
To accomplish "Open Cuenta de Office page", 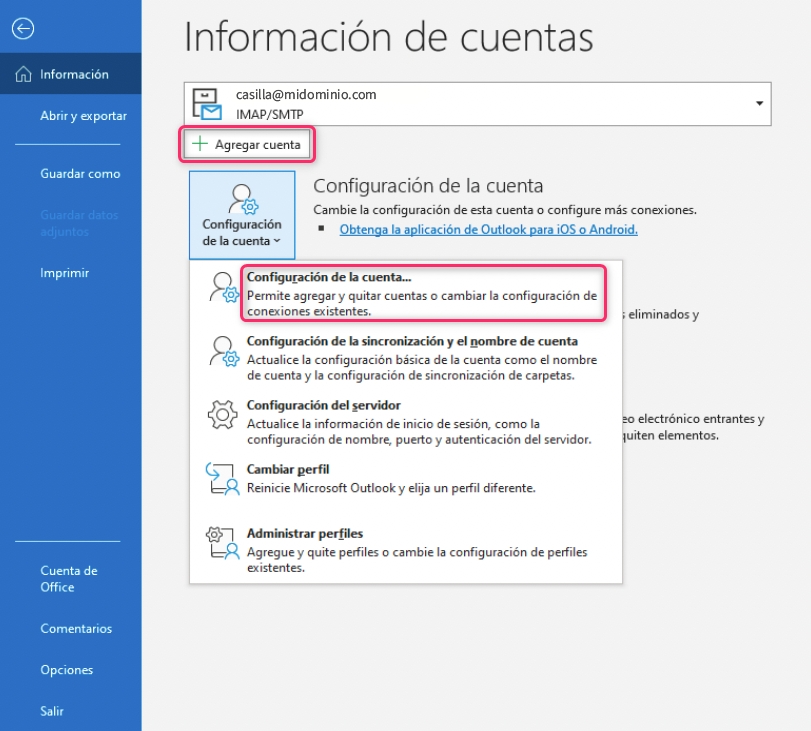I will click(x=69, y=579).
